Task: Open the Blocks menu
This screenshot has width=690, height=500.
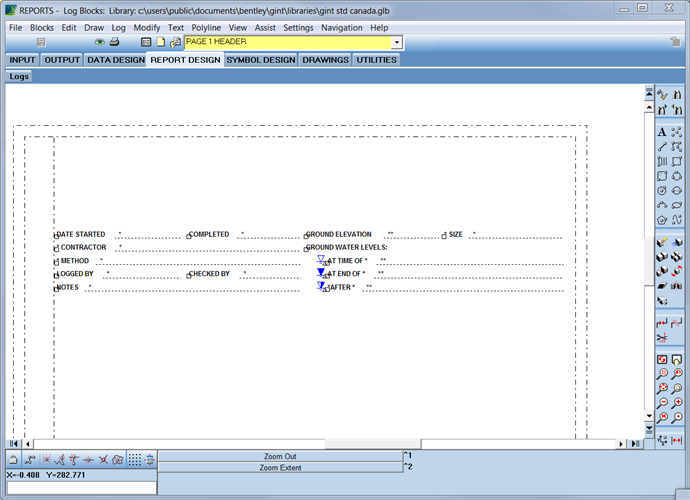Action: 42,28
